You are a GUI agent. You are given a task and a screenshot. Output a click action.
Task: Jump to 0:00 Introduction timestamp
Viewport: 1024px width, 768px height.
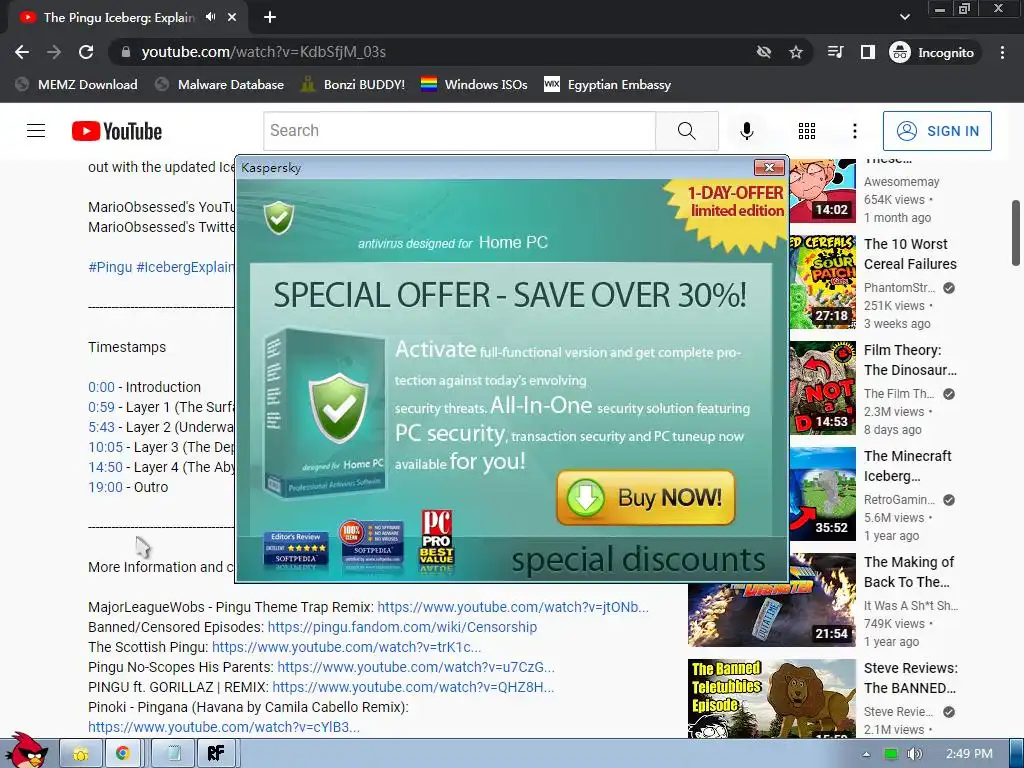(x=101, y=387)
